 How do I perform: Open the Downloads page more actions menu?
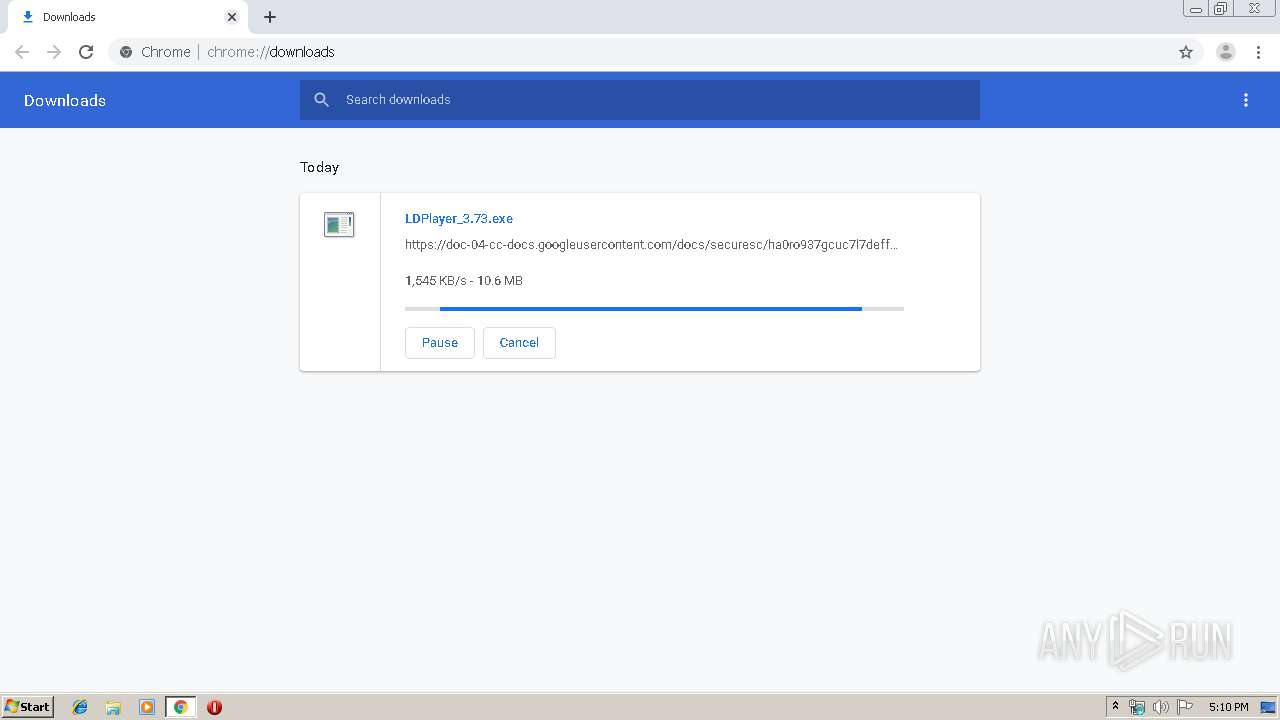tap(1246, 100)
